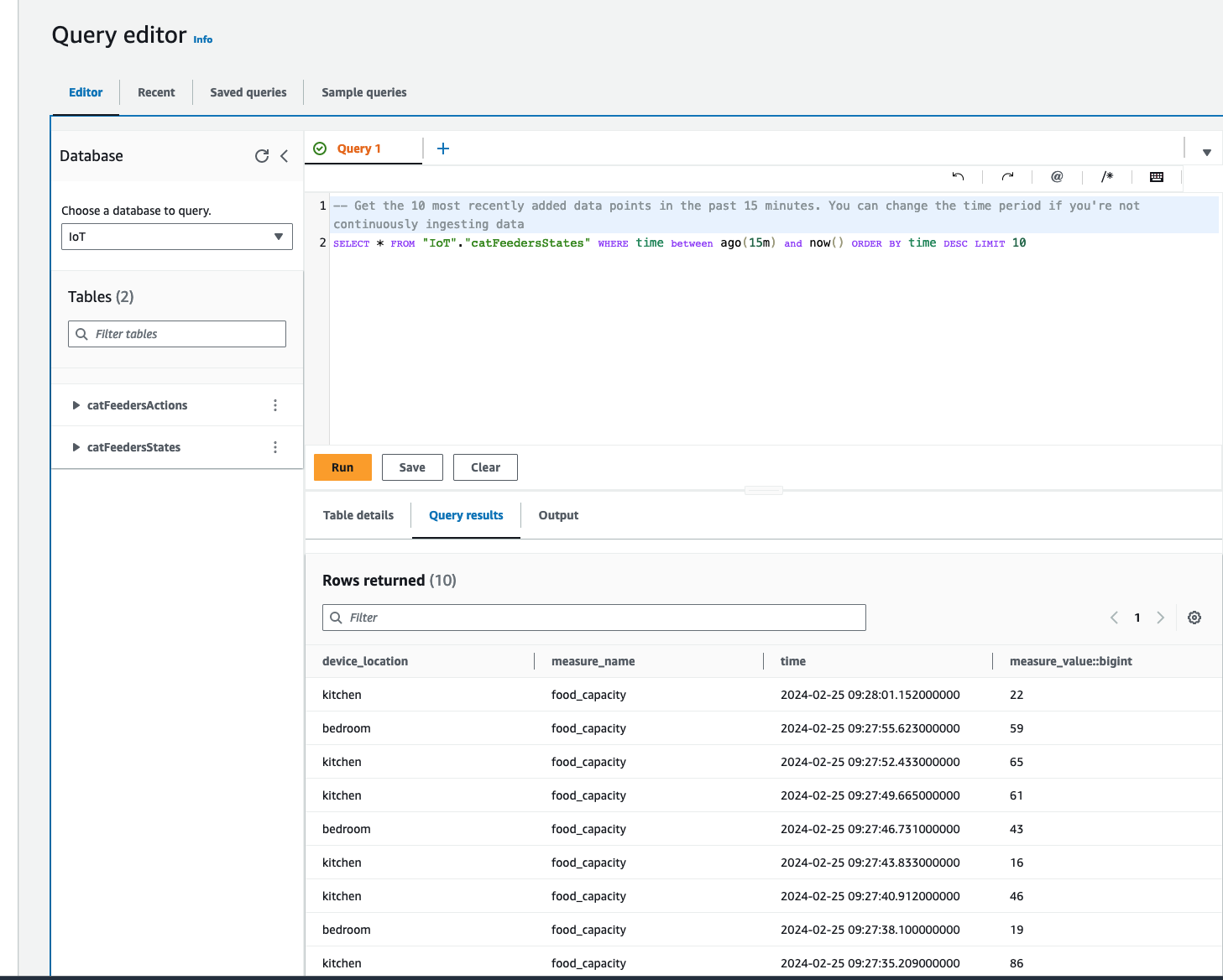Image resolution: width=1223 pixels, height=980 pixels.
Task: Click the Rows returned (10) heading
Action: click(x=389, y=581)
